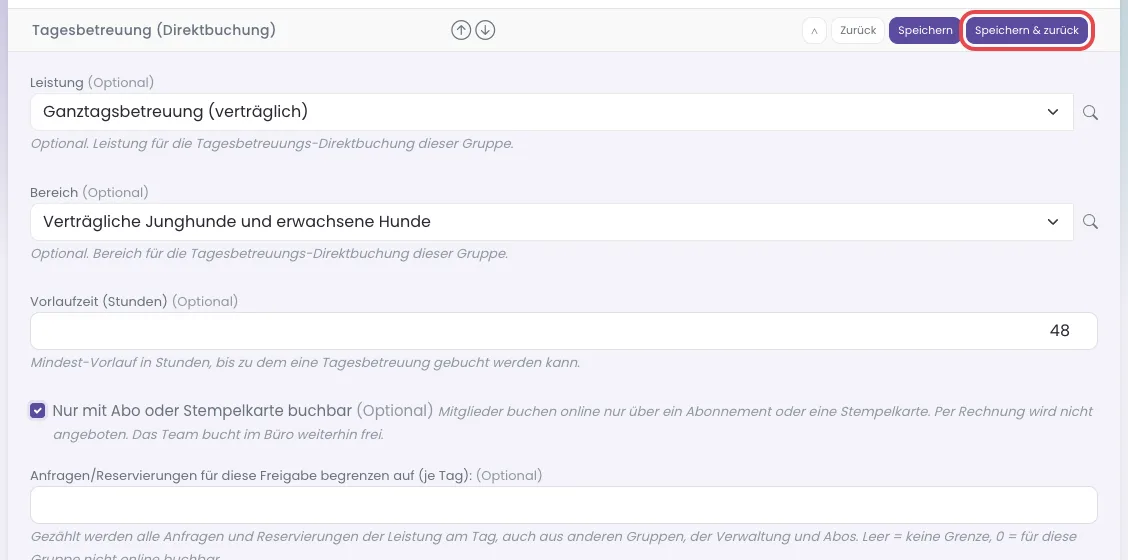Click the Tagesbetreuung (Direktbuchung) heading
This screenshot has width=1128, height=560.
153,30
